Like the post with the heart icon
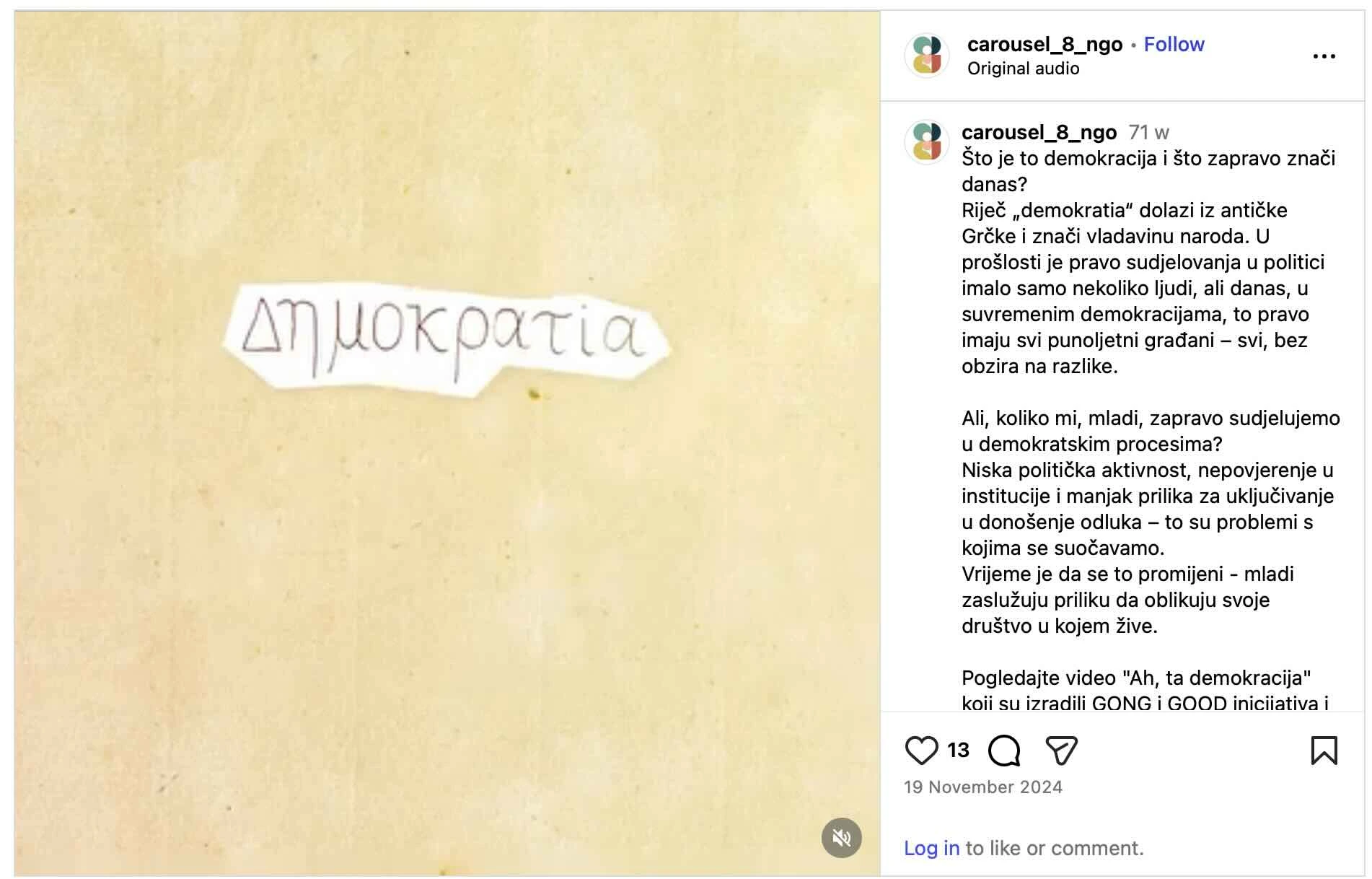 (921, 751)
